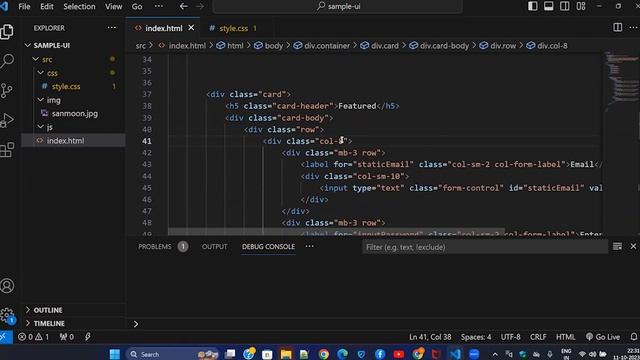This screenshot has height=360, width=640.
Task: Open the Go menu
Action: (137, 7)
